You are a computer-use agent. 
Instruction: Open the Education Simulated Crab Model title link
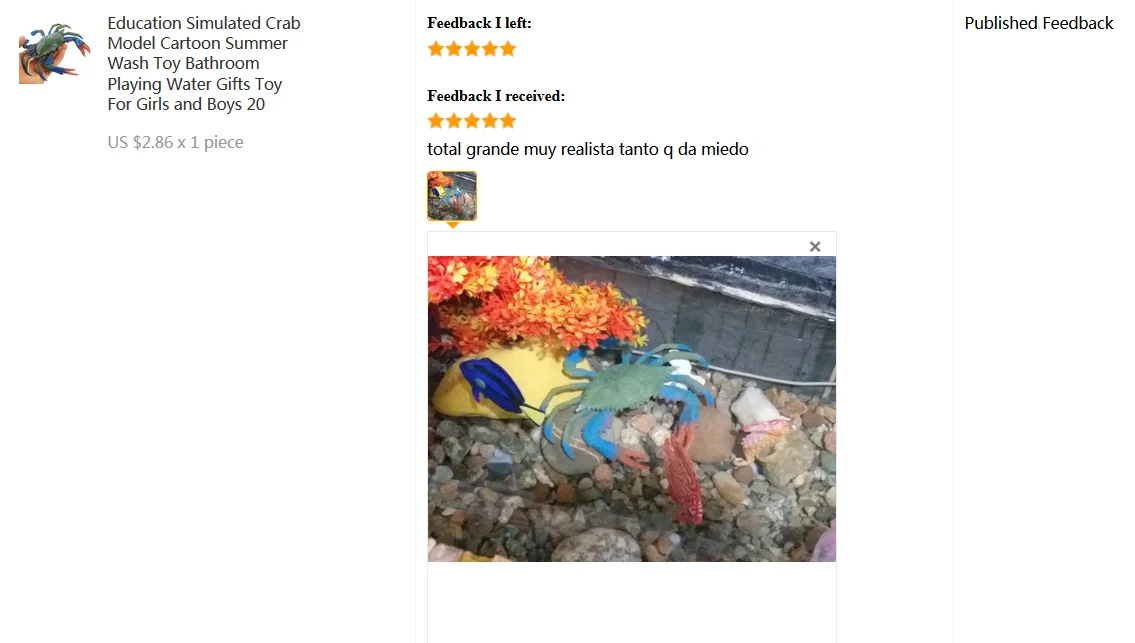coord(204,64)
